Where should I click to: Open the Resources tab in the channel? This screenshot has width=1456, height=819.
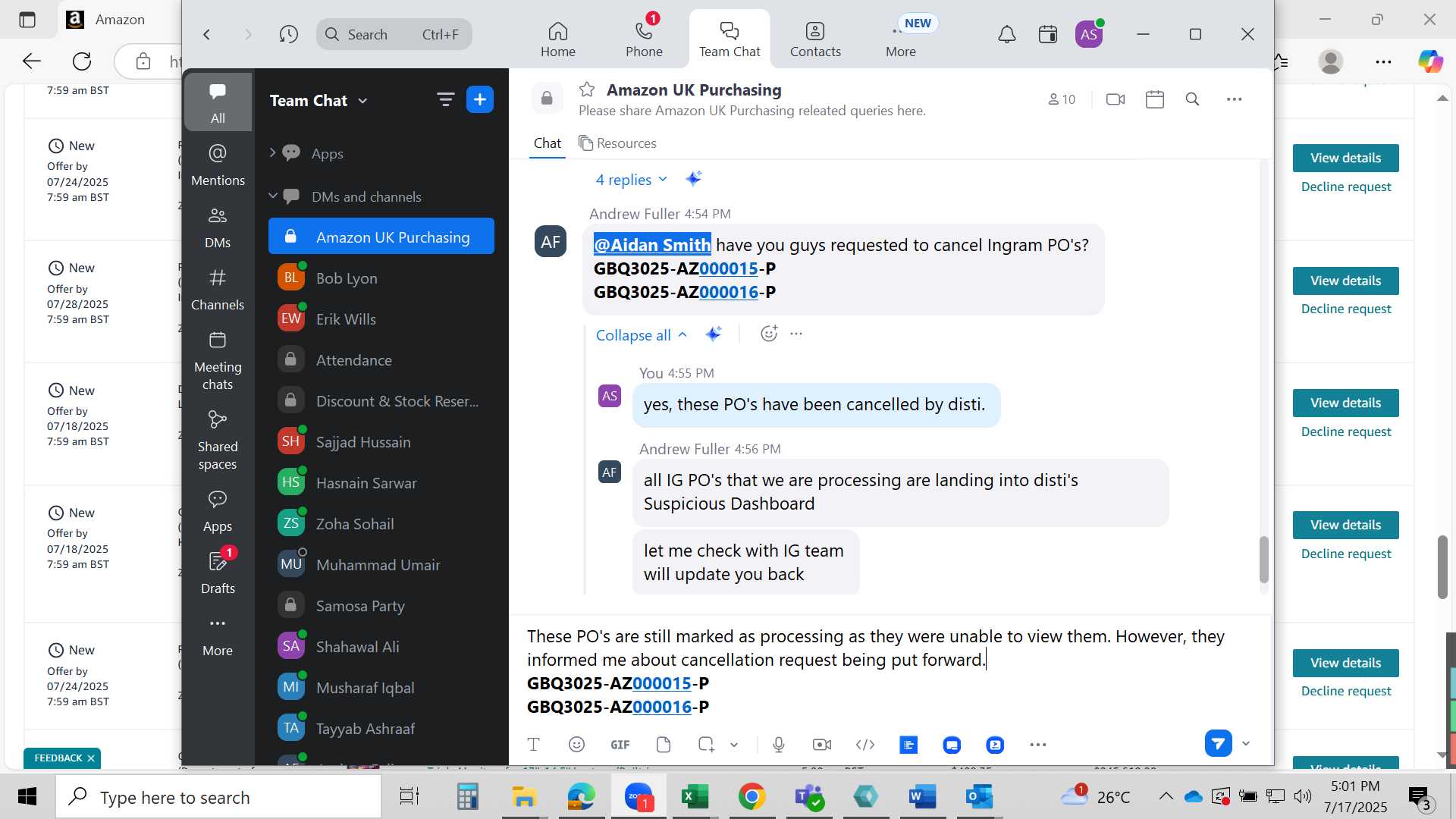(x=617, y=143)
